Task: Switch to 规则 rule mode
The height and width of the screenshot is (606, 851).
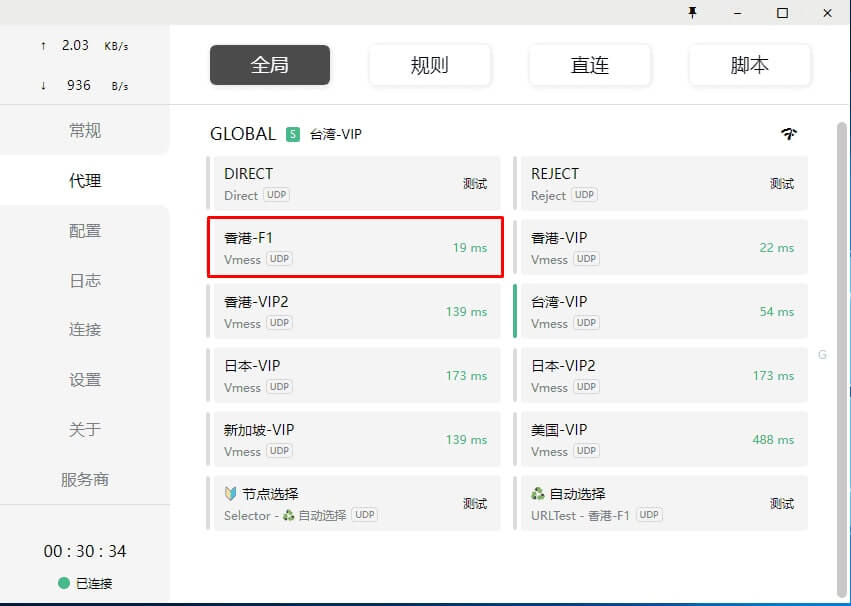Action: [430, 65]
